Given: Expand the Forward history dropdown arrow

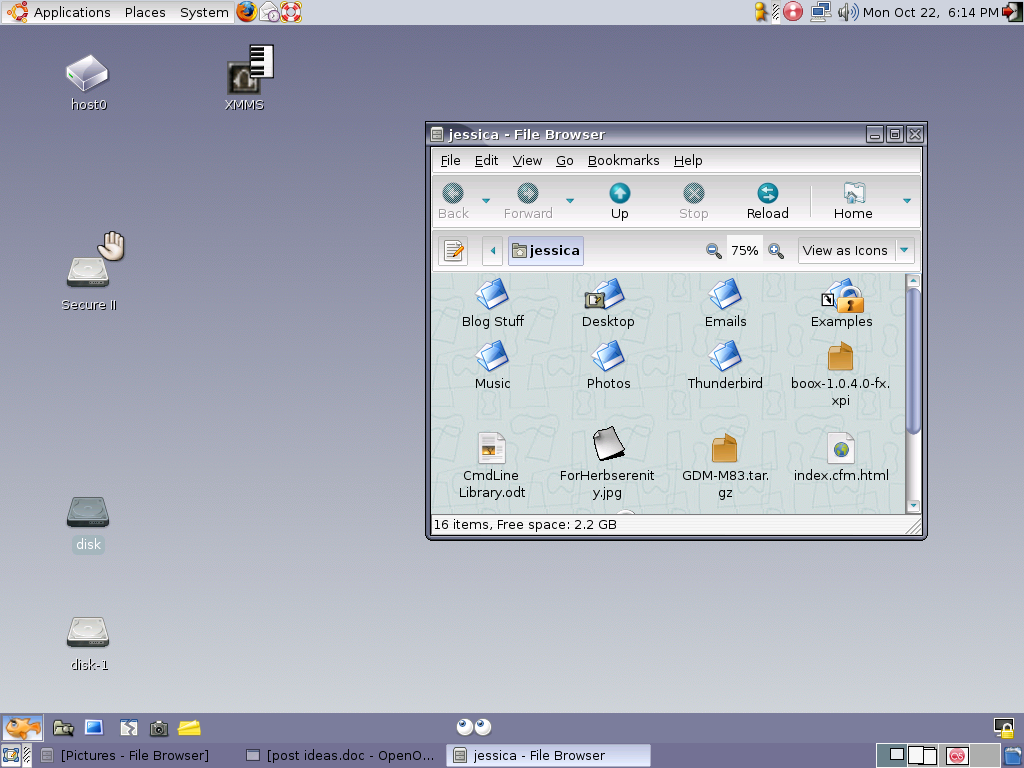Looking at the screenshot, I should pyautogui.click(x=570, y=201).
